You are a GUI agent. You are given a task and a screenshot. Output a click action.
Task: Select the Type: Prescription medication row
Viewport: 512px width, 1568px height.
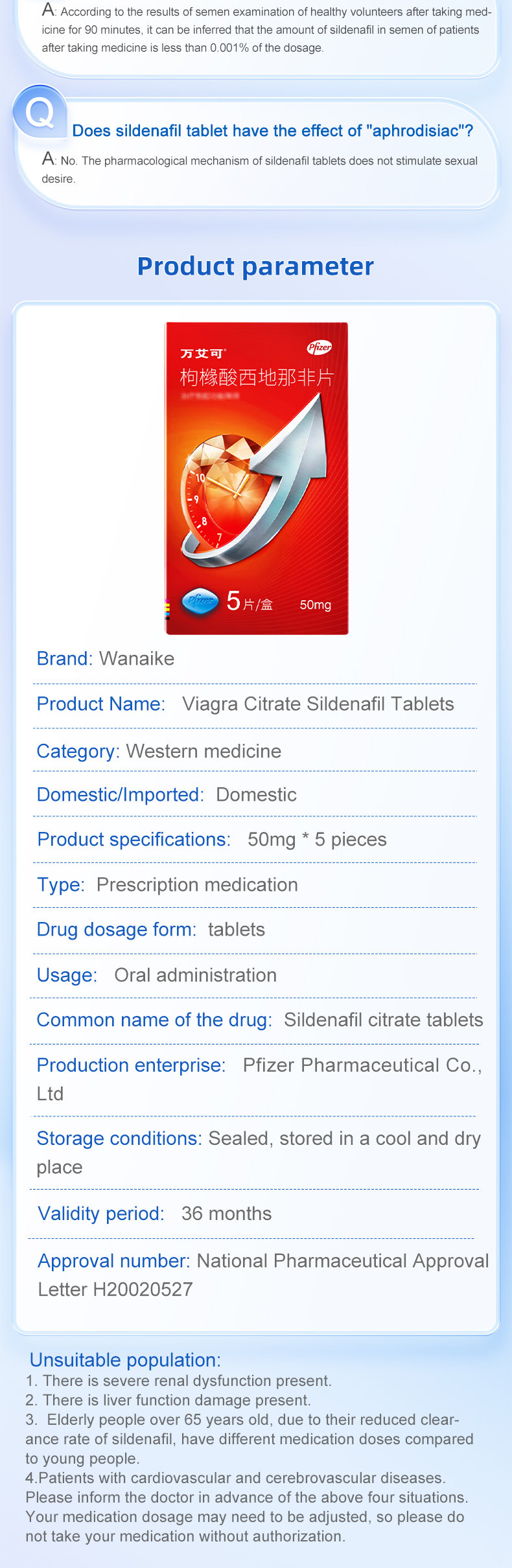[167, 885]
